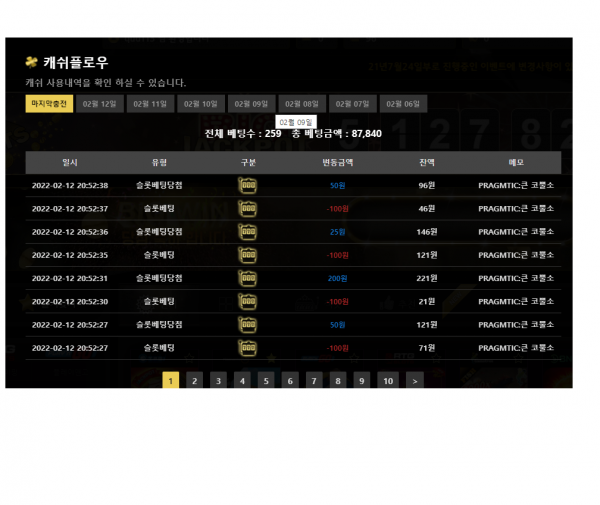Click the 71원 balance value

tap(427, 348)
